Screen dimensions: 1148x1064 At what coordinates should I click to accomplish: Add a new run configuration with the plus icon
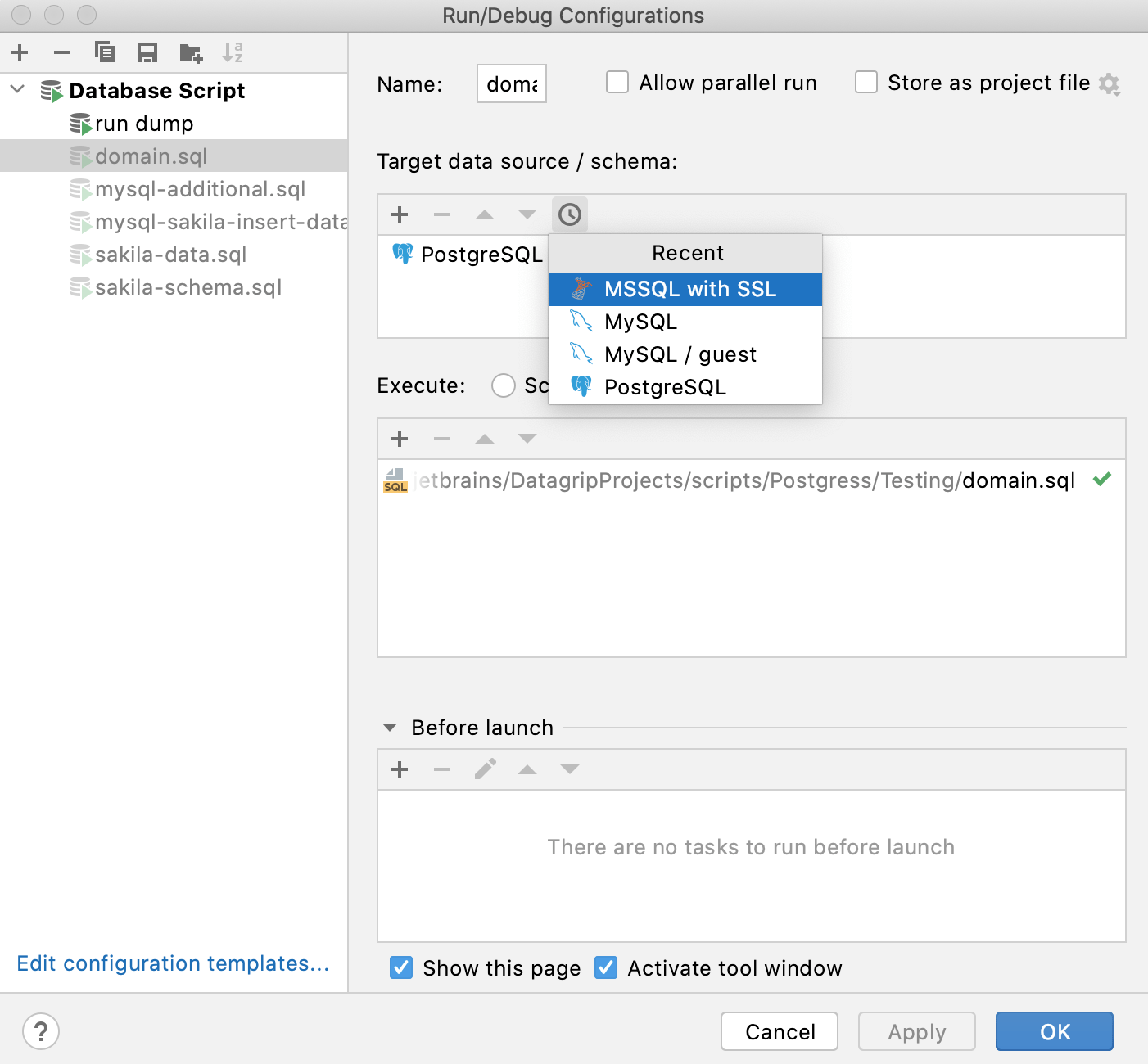[x=20, y=52]
